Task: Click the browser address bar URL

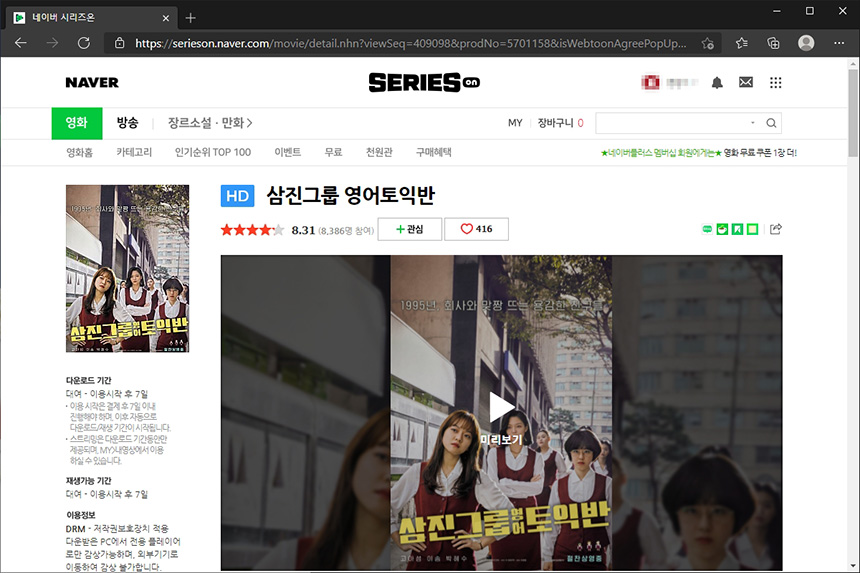Action: [x=410, y=43]
